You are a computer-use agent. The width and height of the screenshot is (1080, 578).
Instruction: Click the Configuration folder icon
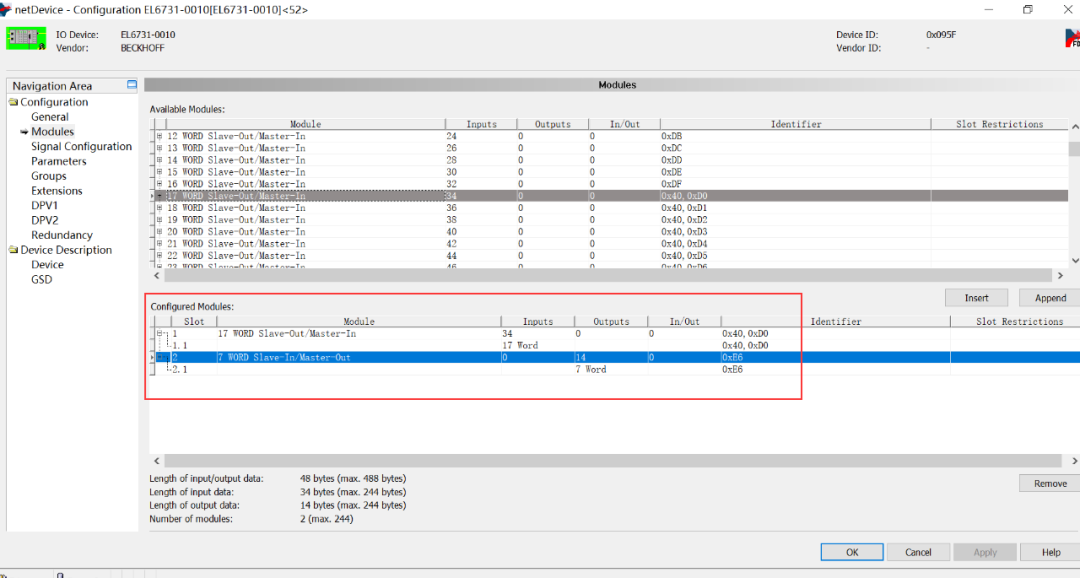[x=14, y=102]
